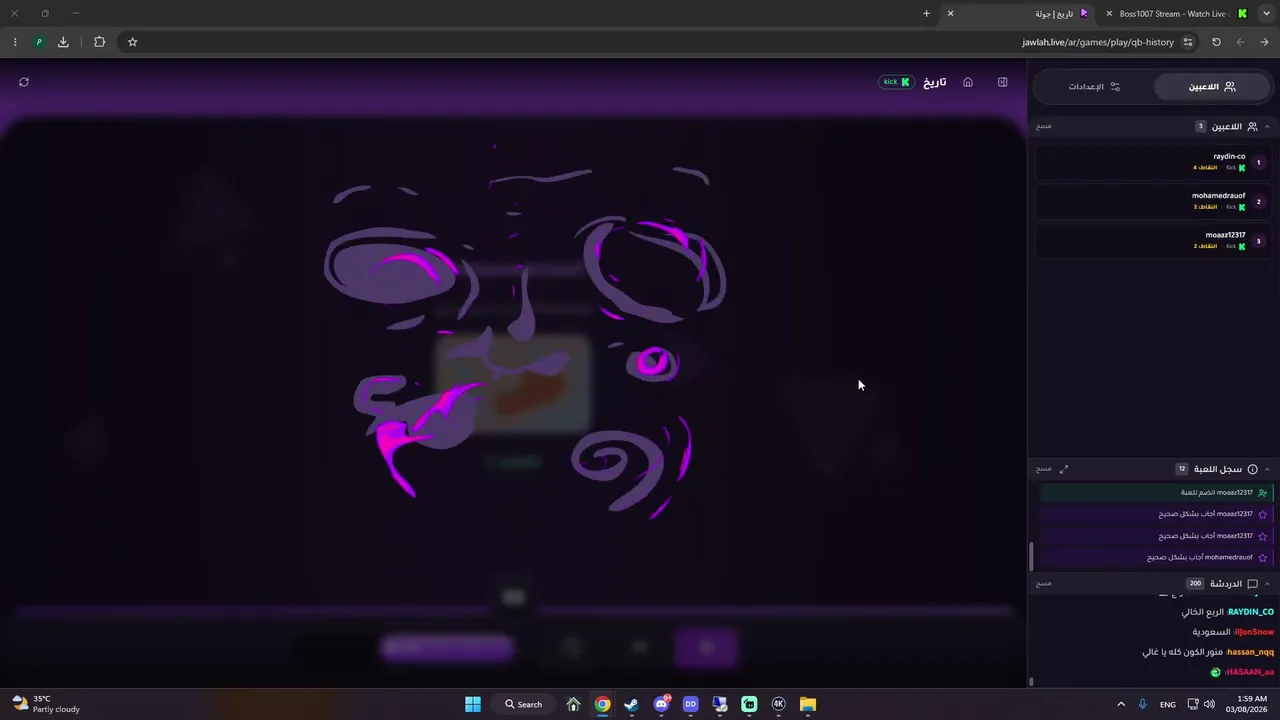Screen dimensions: 1280x720
Task: Open the Chrome three-dot menu
Action: click(15, 42)
